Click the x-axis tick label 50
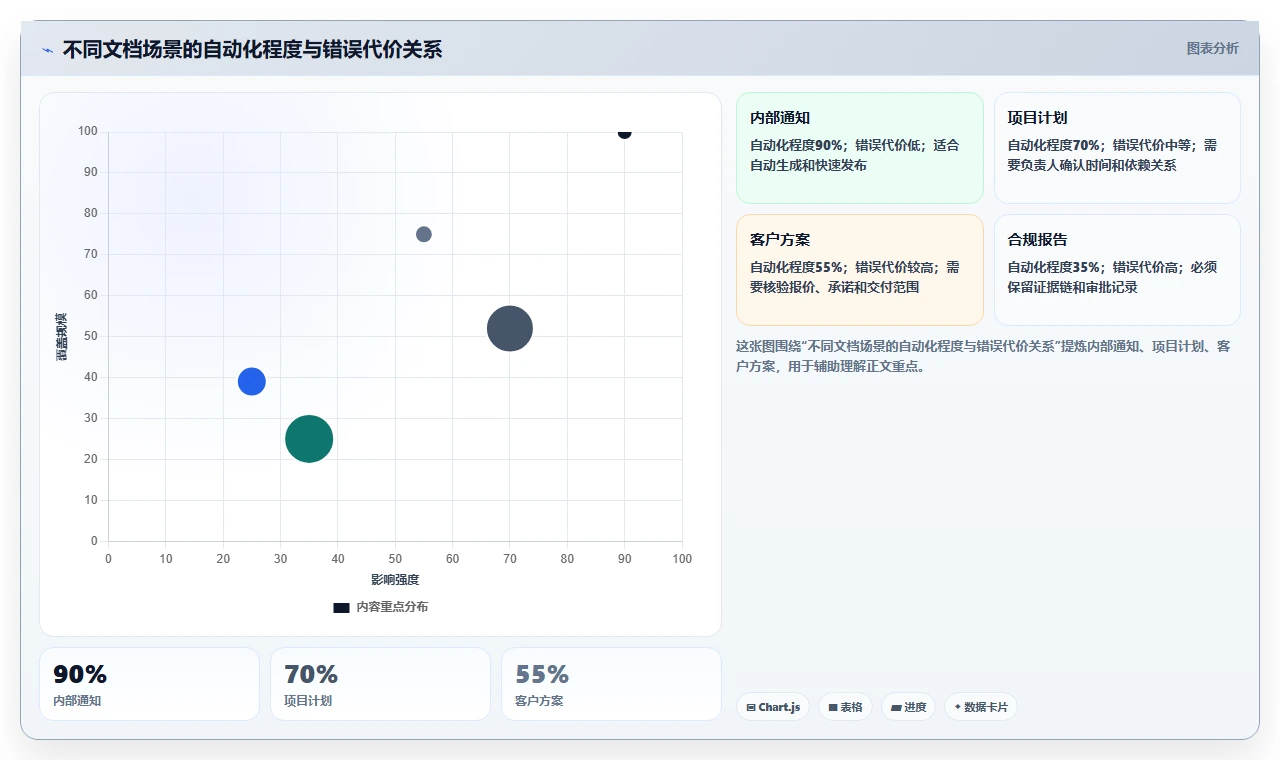1280x760 pixels. (x=395, y=559)
